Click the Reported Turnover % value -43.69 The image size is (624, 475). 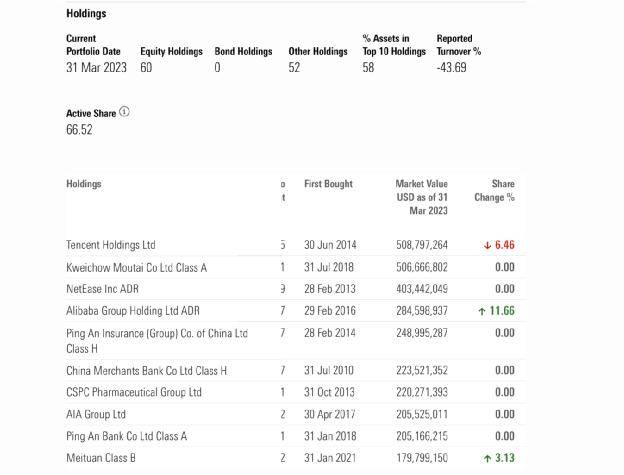453,68
